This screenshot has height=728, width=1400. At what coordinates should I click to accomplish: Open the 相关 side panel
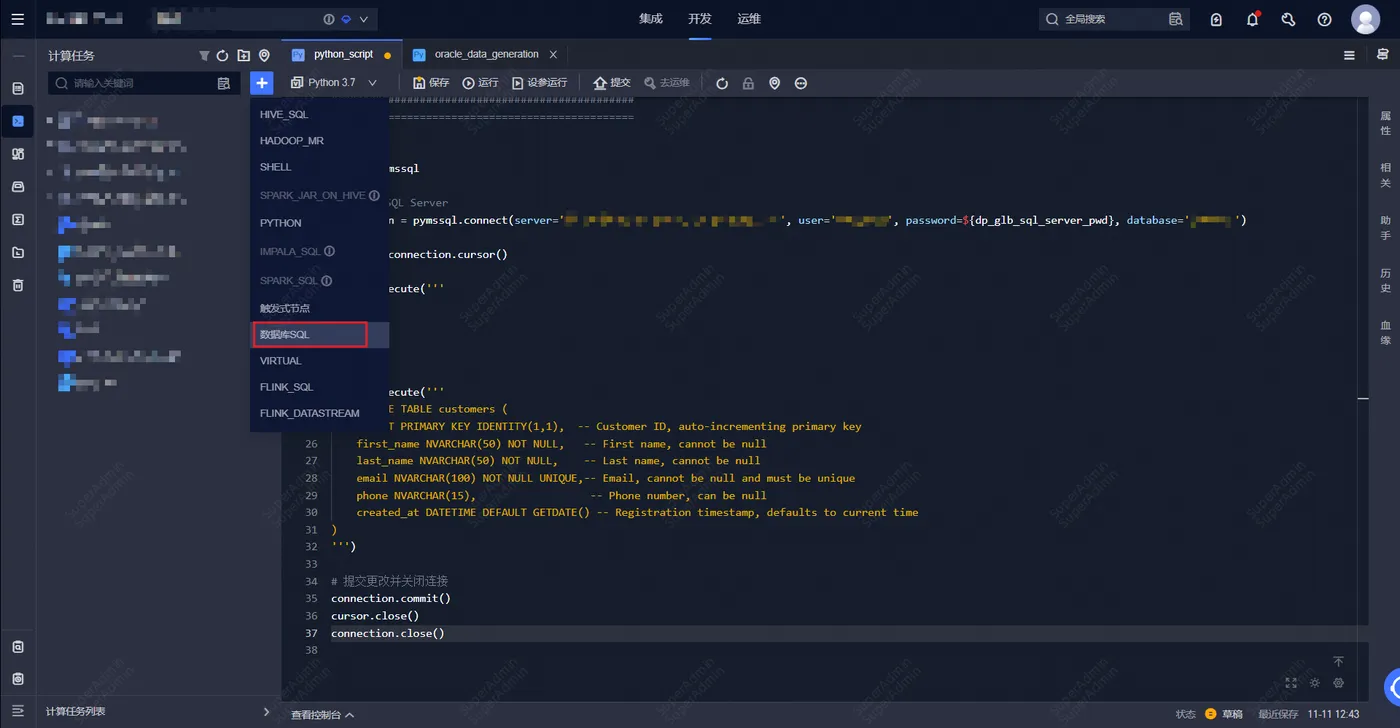coord(1385,175)
